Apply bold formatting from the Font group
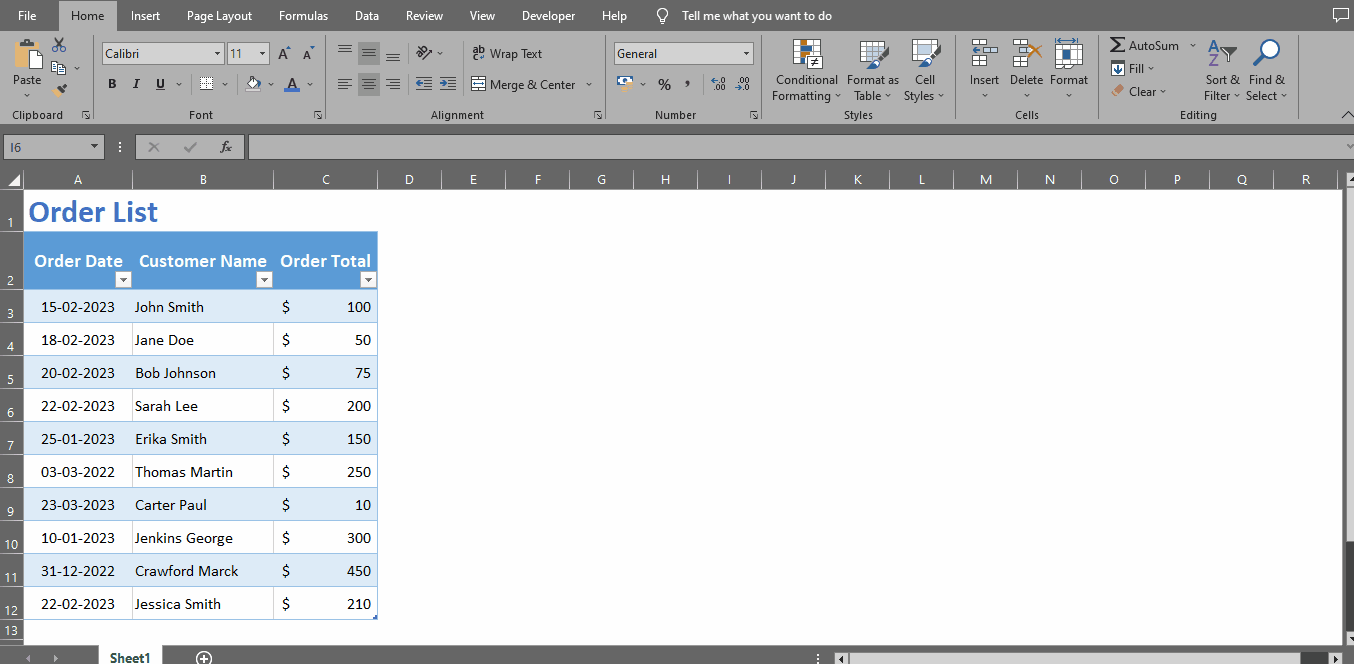1354x664 pixels. pyautogui.click(x=112, y=83)
